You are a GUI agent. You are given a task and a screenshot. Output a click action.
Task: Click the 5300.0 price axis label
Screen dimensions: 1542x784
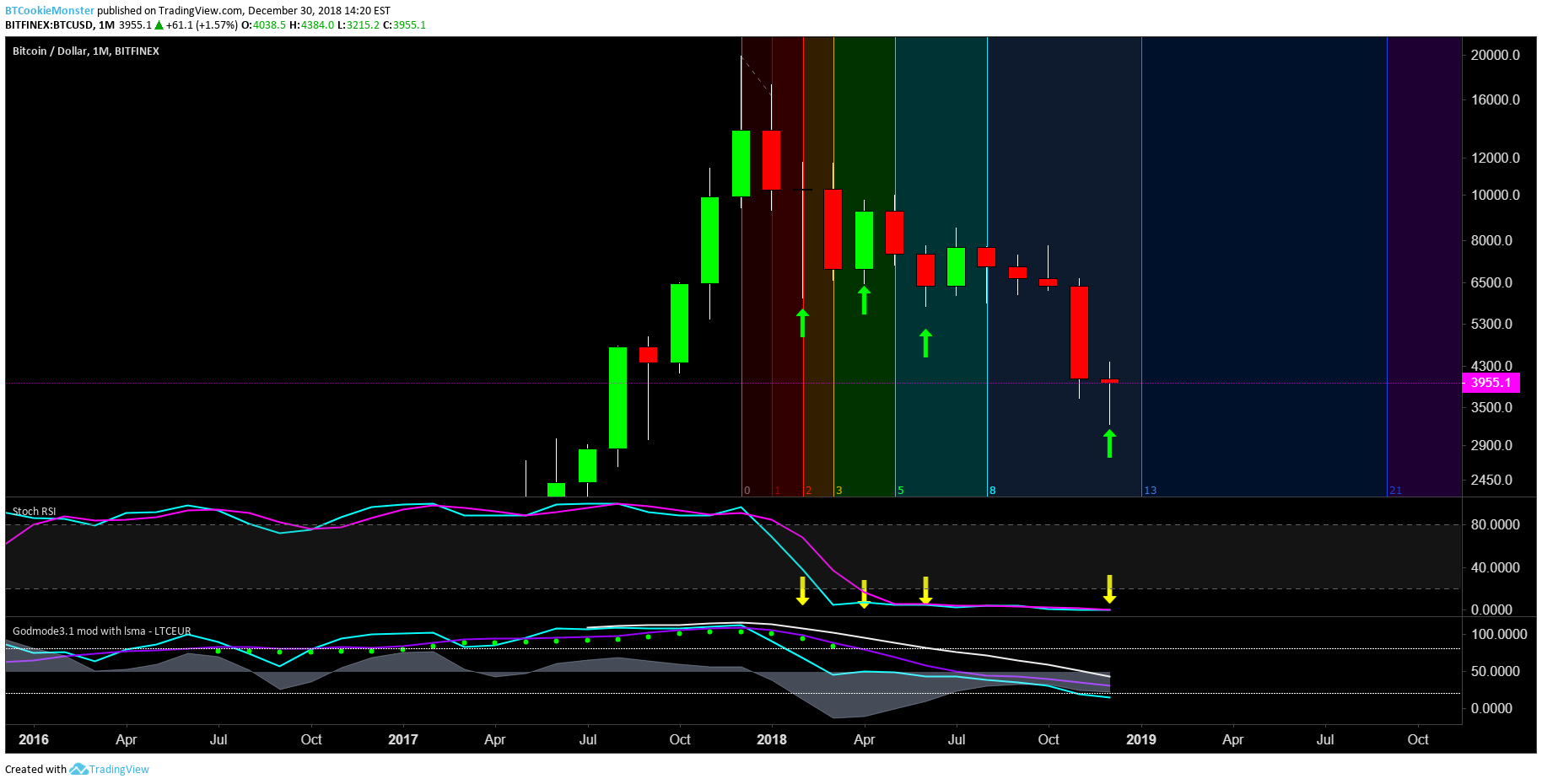click(1492, 324)
